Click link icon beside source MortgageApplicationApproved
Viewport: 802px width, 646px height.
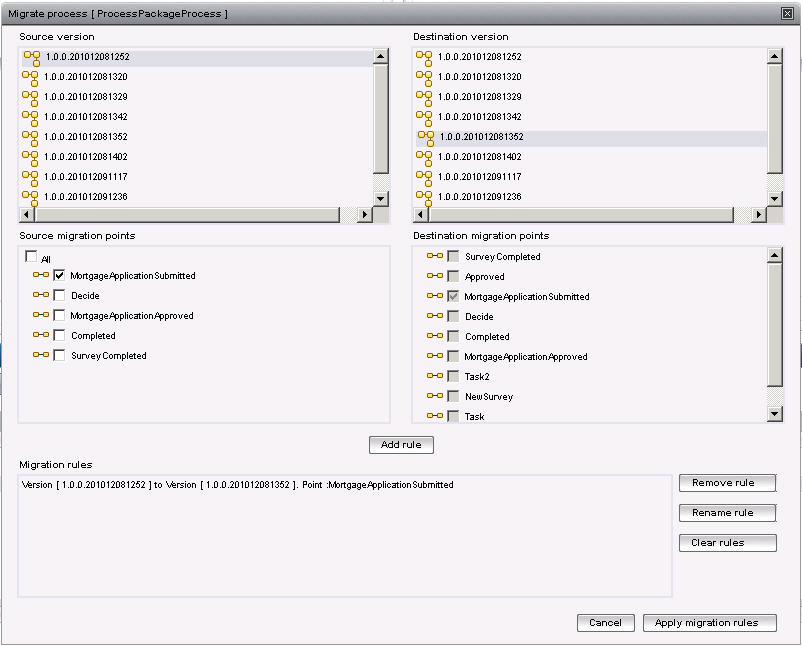(41, 315)
